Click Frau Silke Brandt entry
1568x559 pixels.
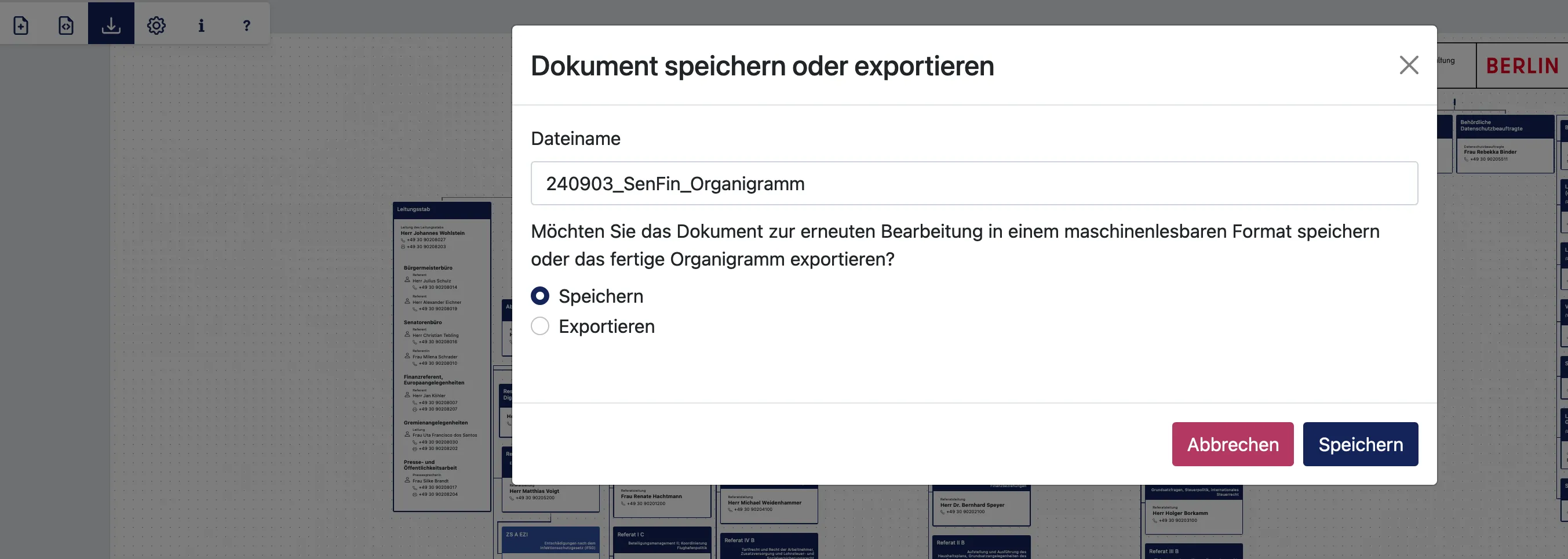tap(431, 481)
